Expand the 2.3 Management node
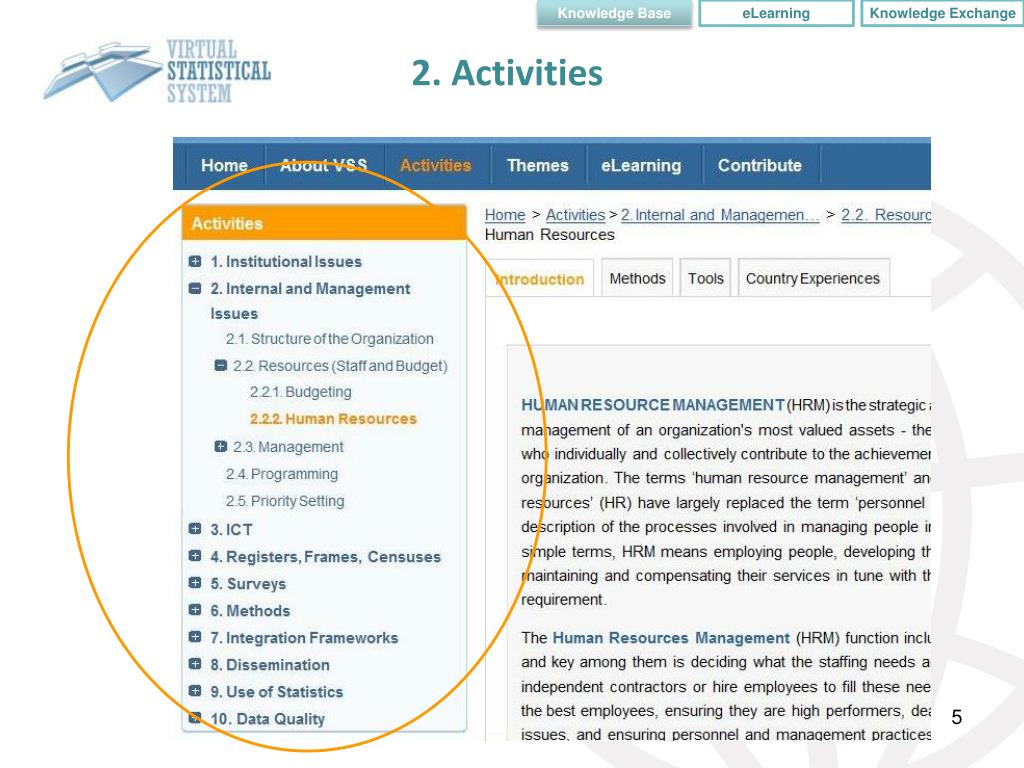Image resolution: width=1024 pixels, height=768 pixels. click(x=221, y=446)
